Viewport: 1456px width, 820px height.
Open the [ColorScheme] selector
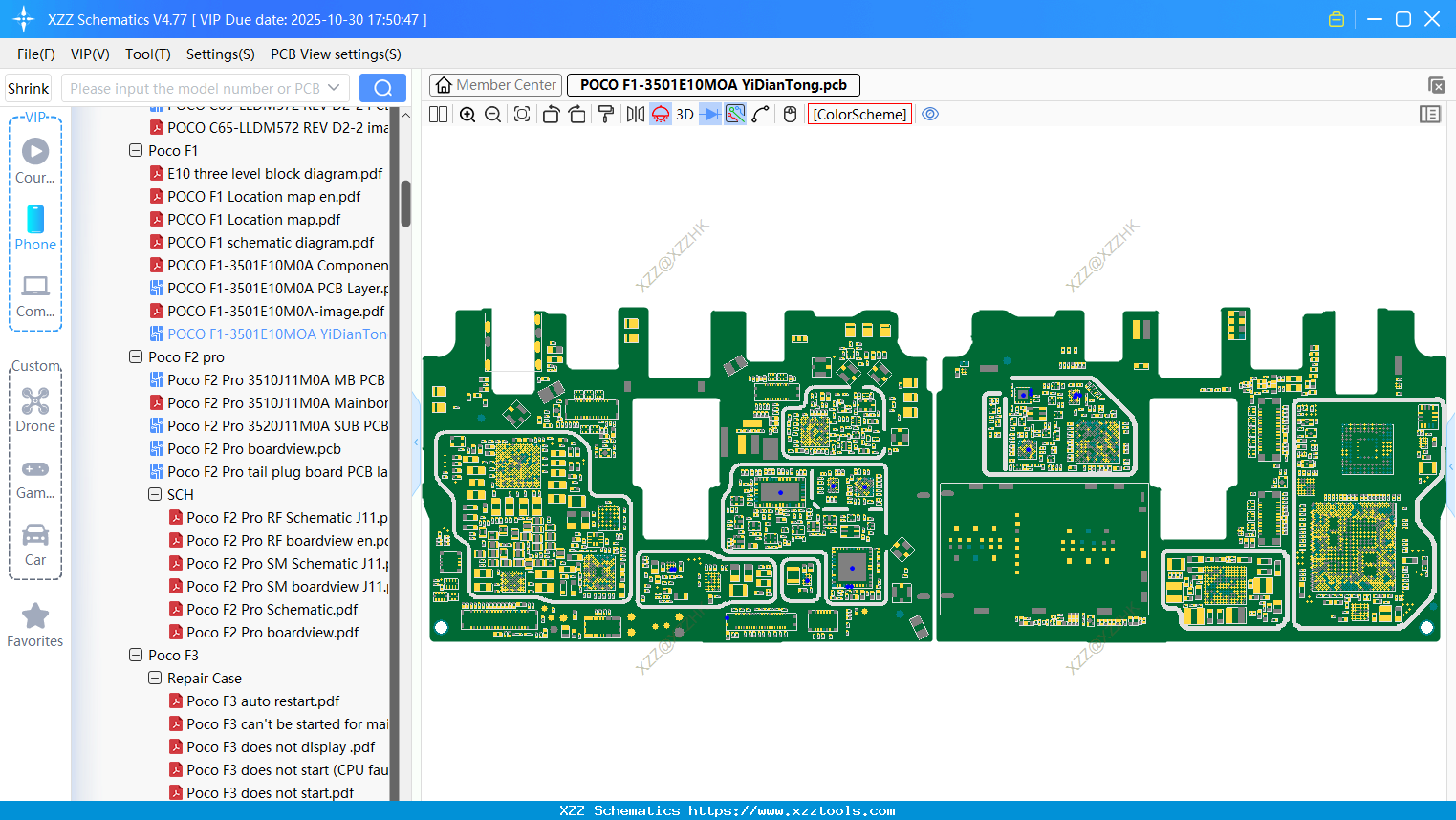click(x=858, y=114)
